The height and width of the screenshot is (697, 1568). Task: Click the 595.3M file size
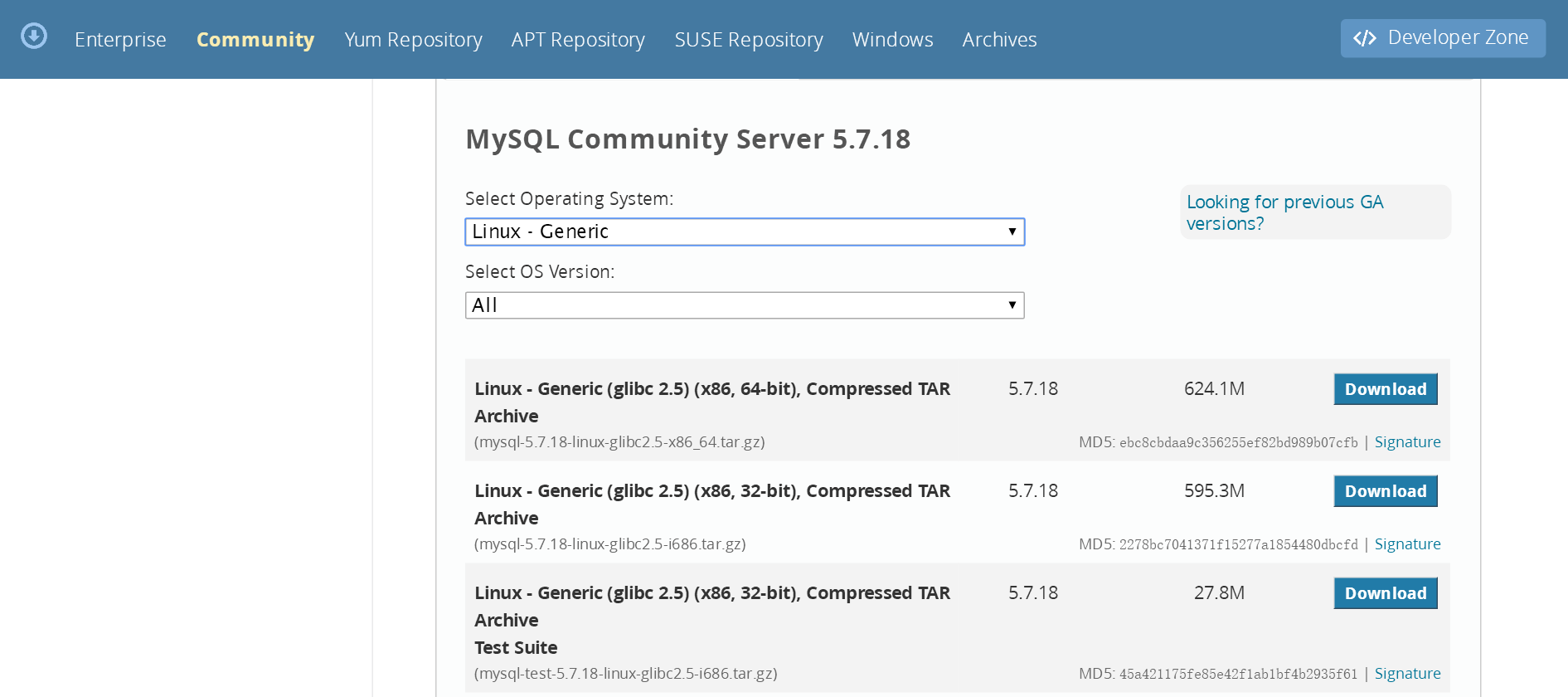[1214, 491]
